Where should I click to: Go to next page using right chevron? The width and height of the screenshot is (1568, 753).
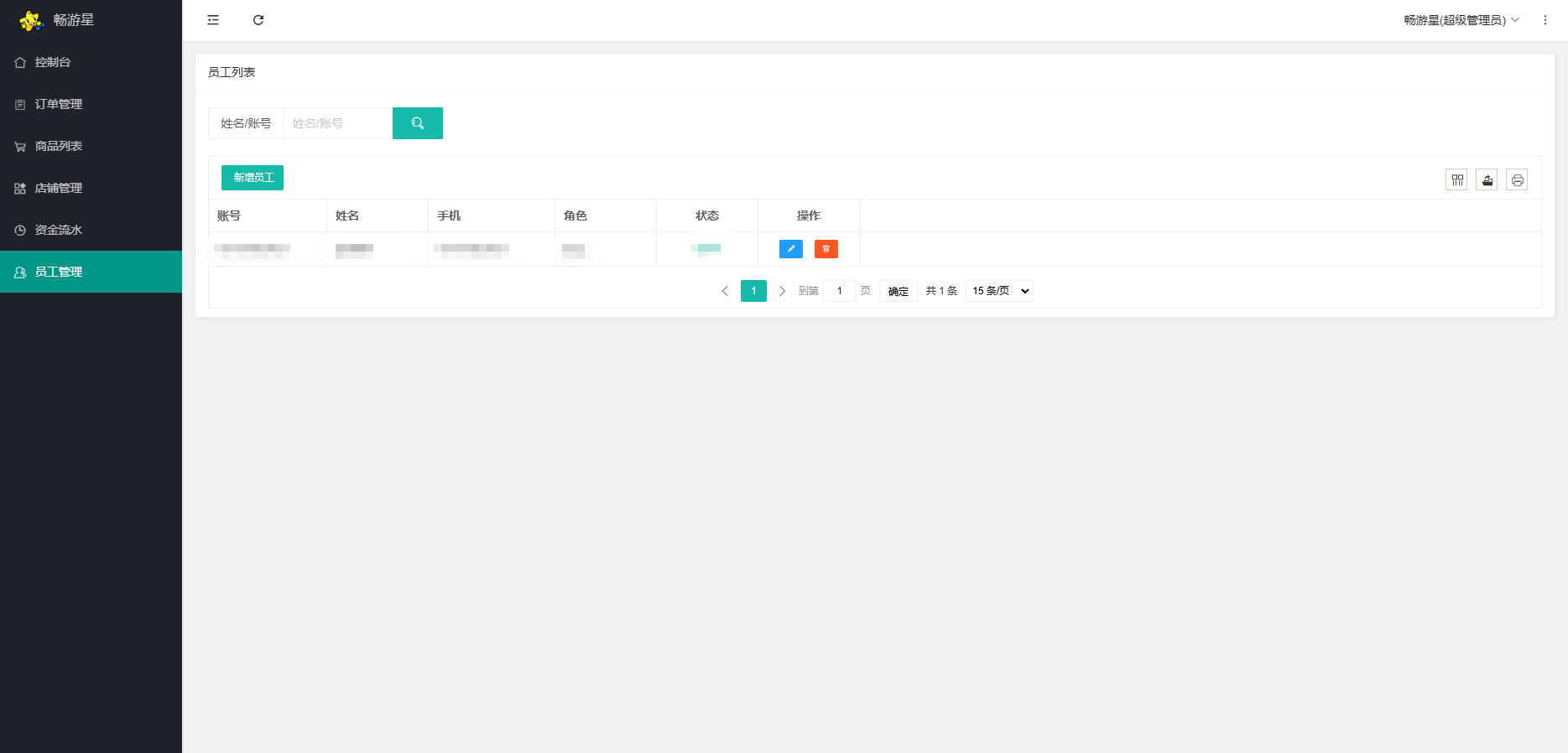(782, 291)
